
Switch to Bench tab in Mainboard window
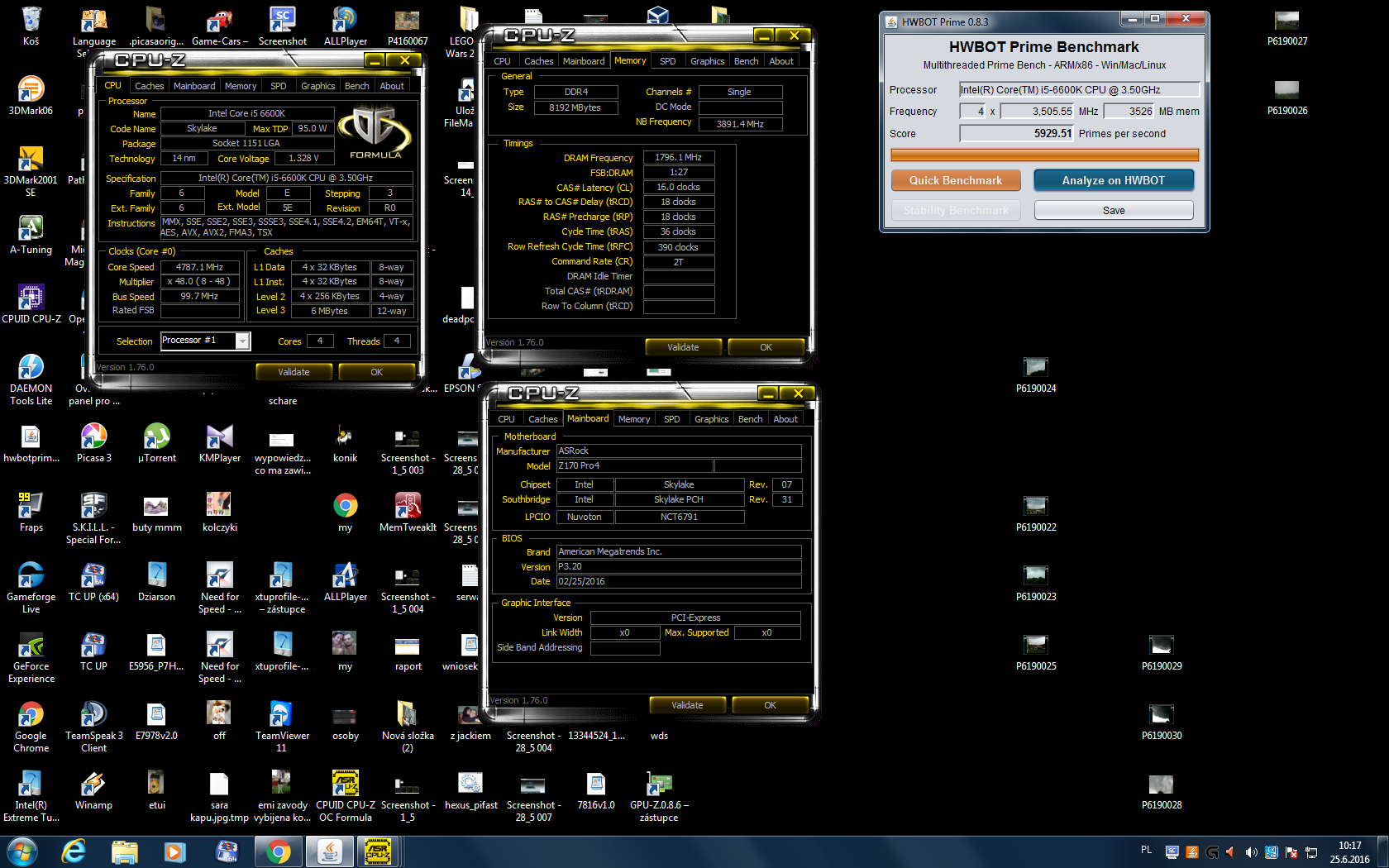pyautogui.click(x=751, y=419)
